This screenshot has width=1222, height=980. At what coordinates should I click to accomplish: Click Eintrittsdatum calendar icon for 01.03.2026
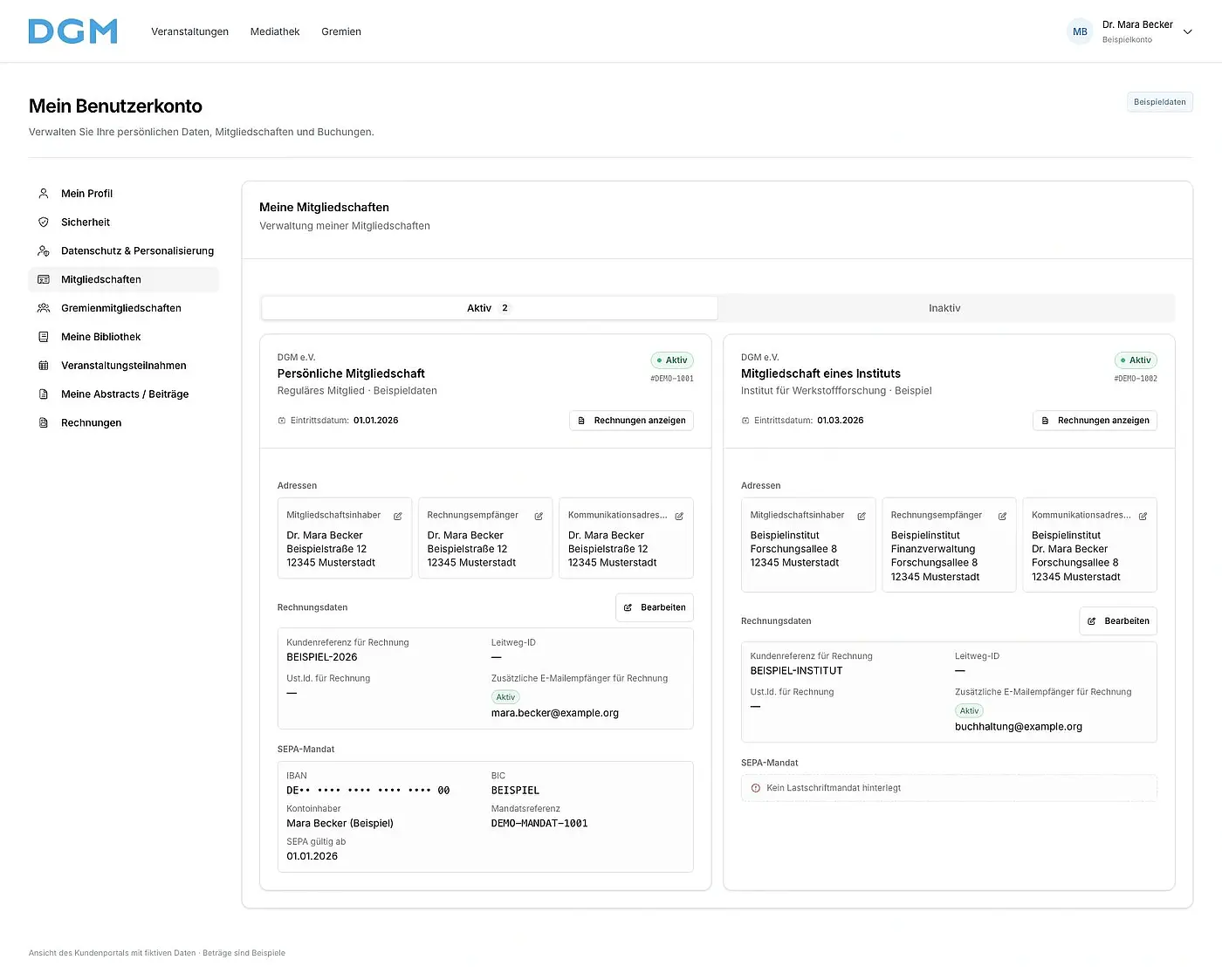745,421
